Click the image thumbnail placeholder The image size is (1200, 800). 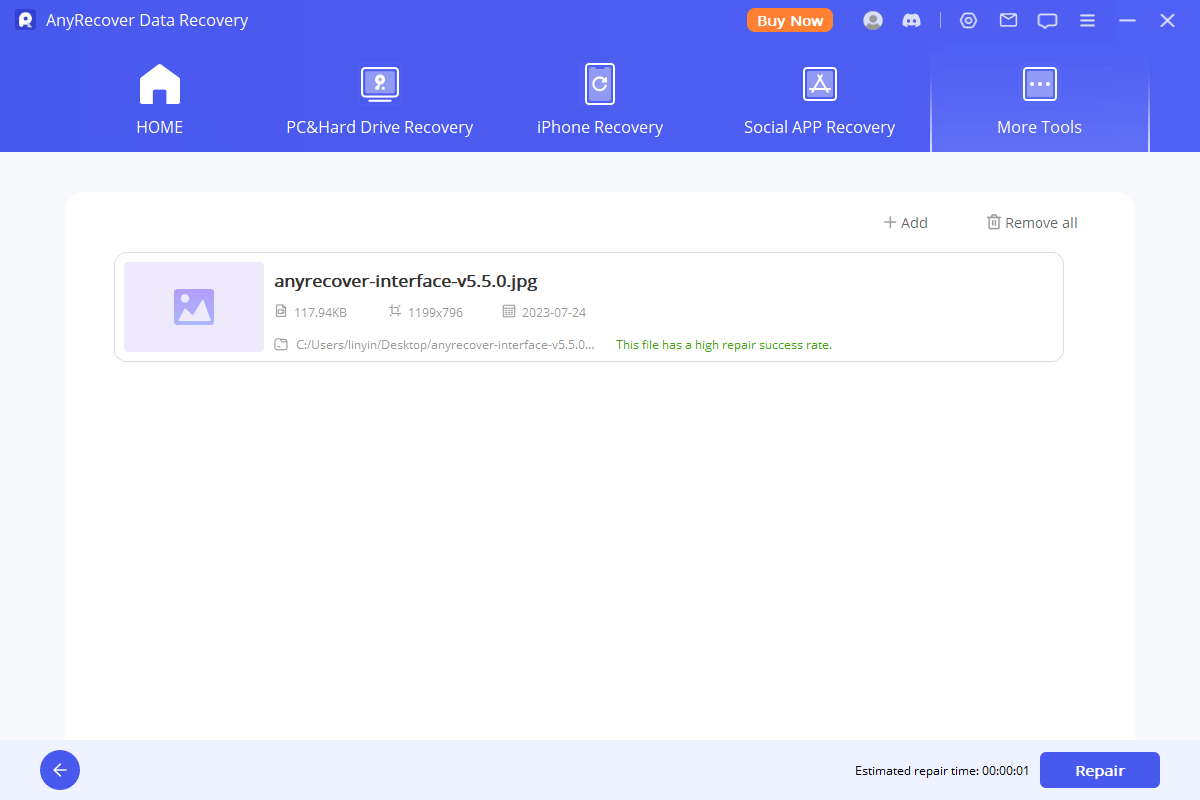(194, 307)
